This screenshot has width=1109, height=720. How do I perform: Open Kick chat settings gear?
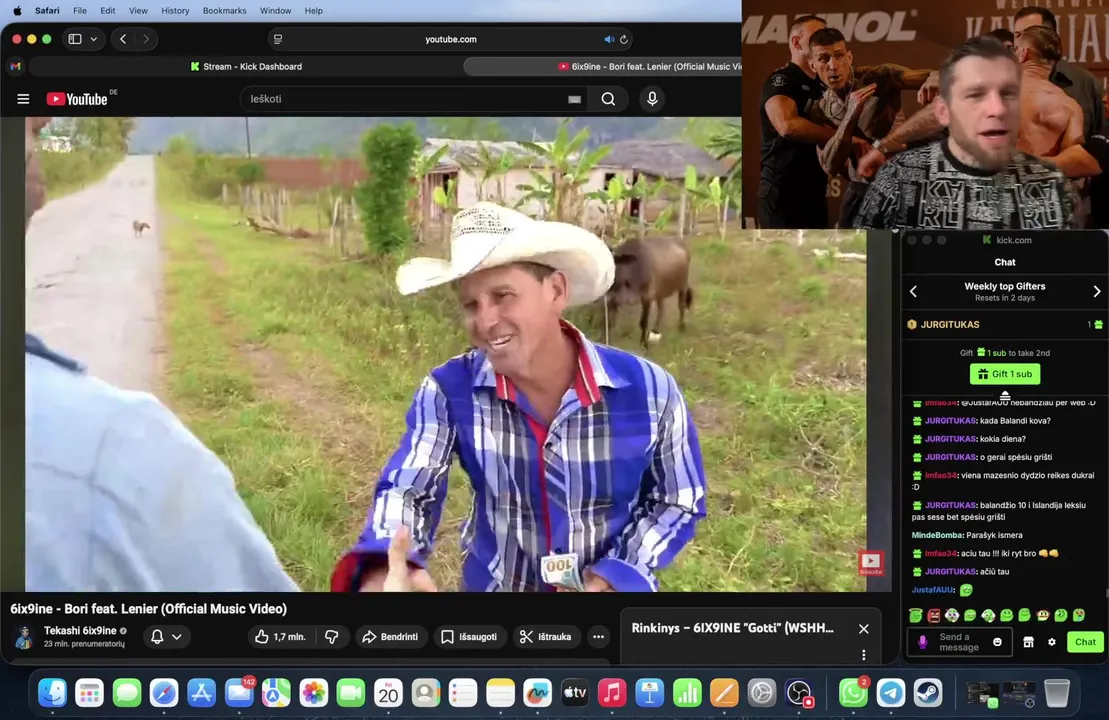1052,642
